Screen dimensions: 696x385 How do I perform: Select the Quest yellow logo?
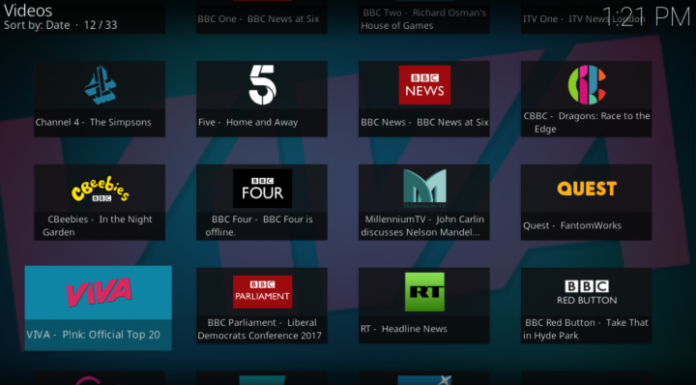[587, 189]
